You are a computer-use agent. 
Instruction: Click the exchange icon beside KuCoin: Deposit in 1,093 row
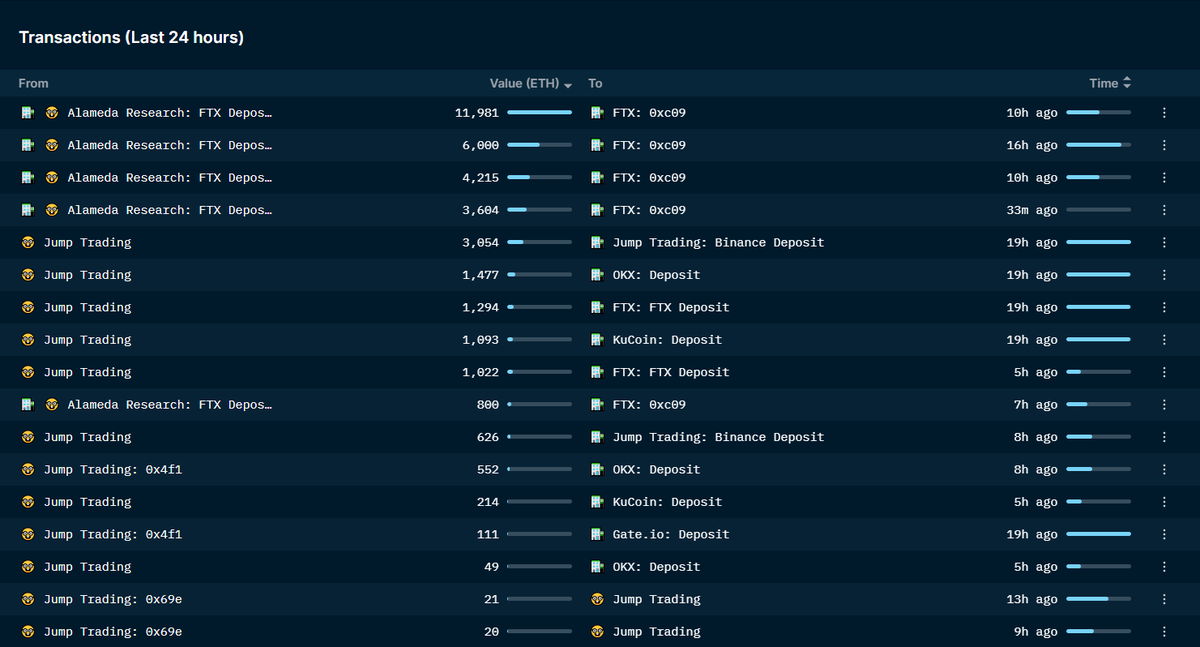[598, 340]
